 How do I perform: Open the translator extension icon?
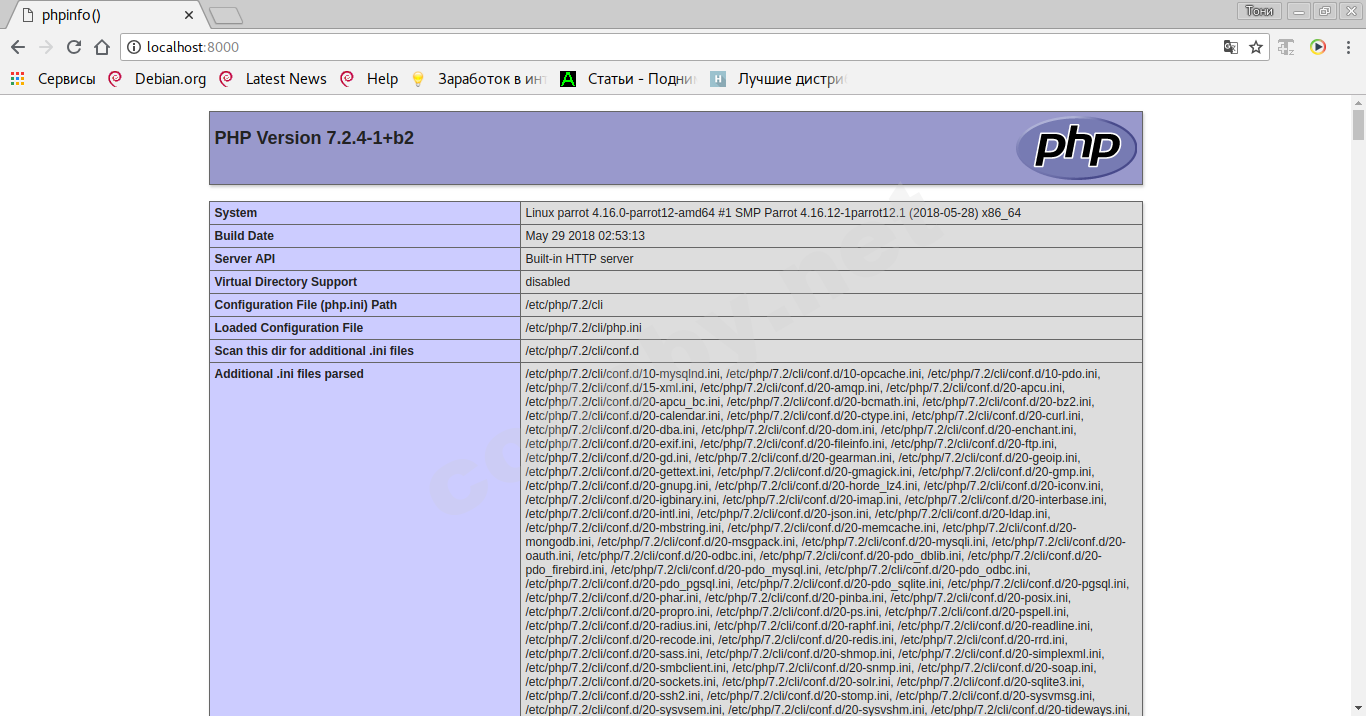1287,47
